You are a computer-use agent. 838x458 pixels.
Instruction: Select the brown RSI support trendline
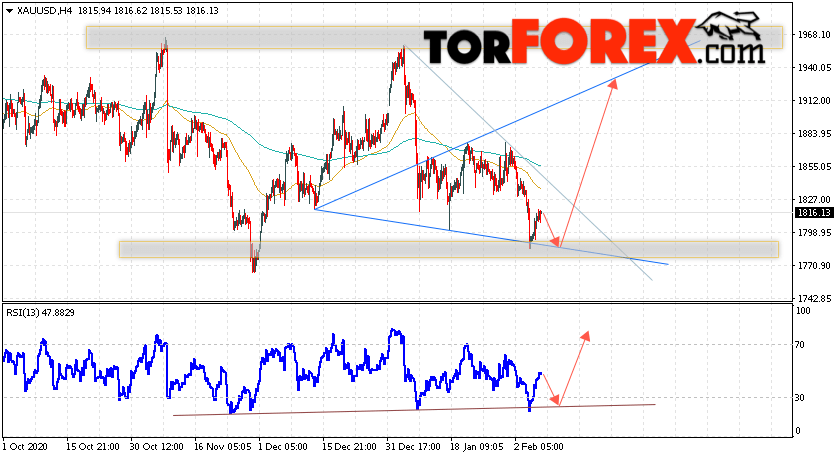(414, 410)
